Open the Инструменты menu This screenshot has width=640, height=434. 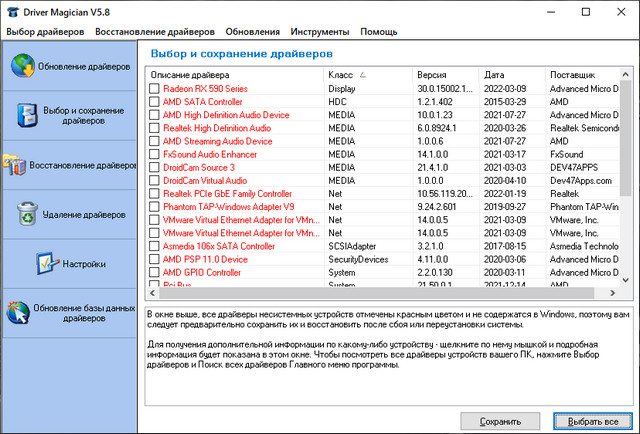(321, 32)
